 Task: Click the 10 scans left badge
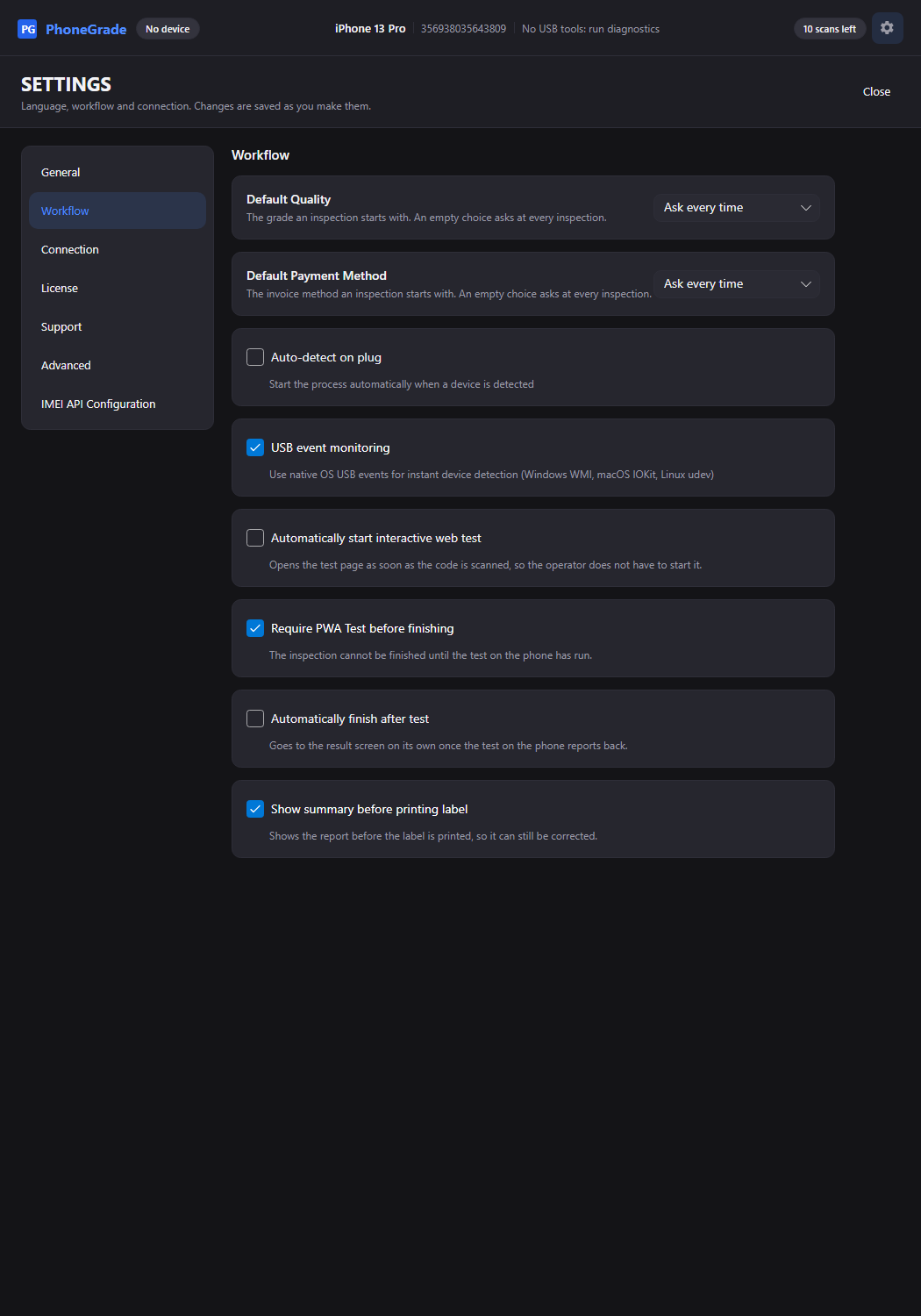point(830,29)
